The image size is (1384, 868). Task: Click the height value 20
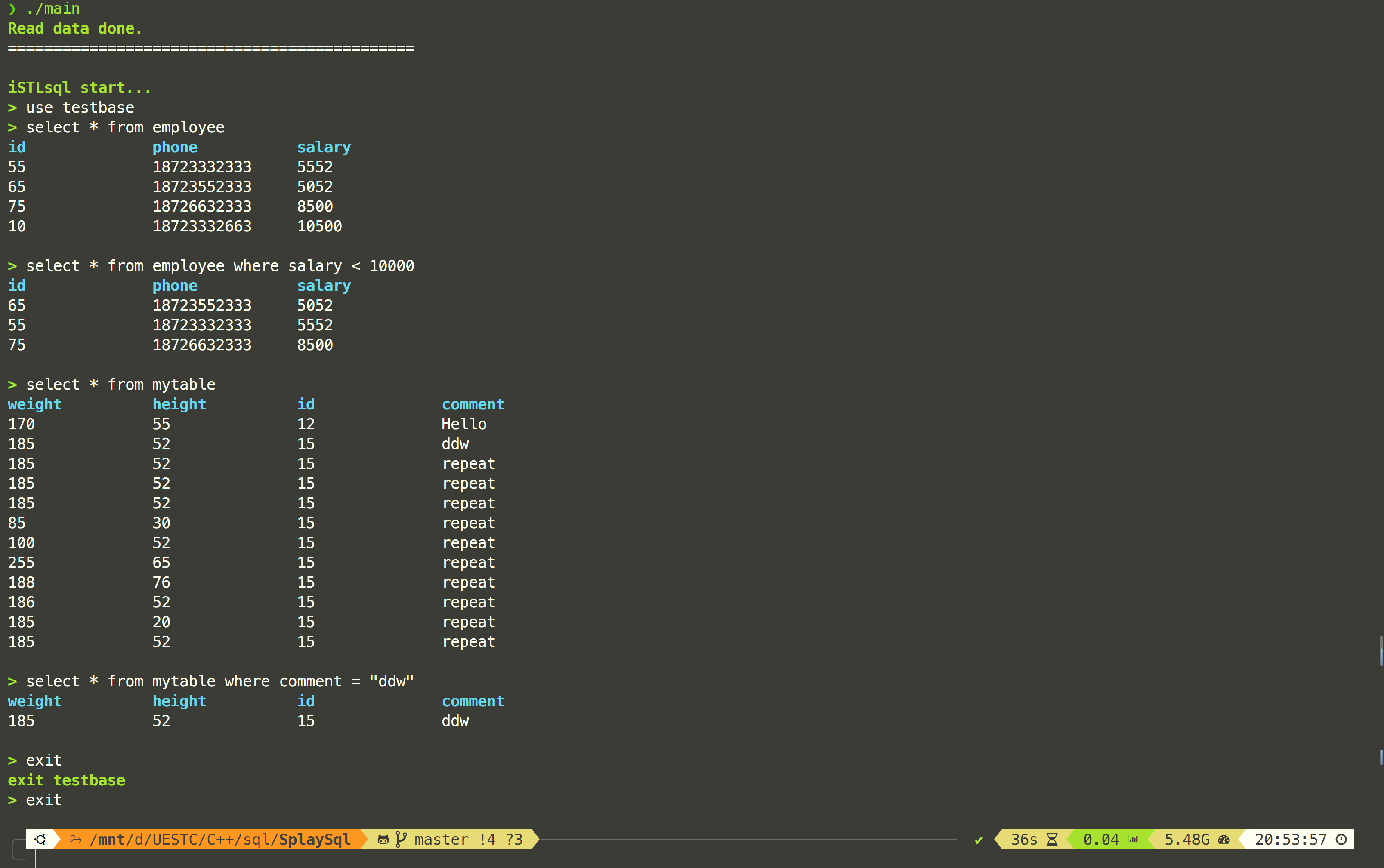pos(161,622)
